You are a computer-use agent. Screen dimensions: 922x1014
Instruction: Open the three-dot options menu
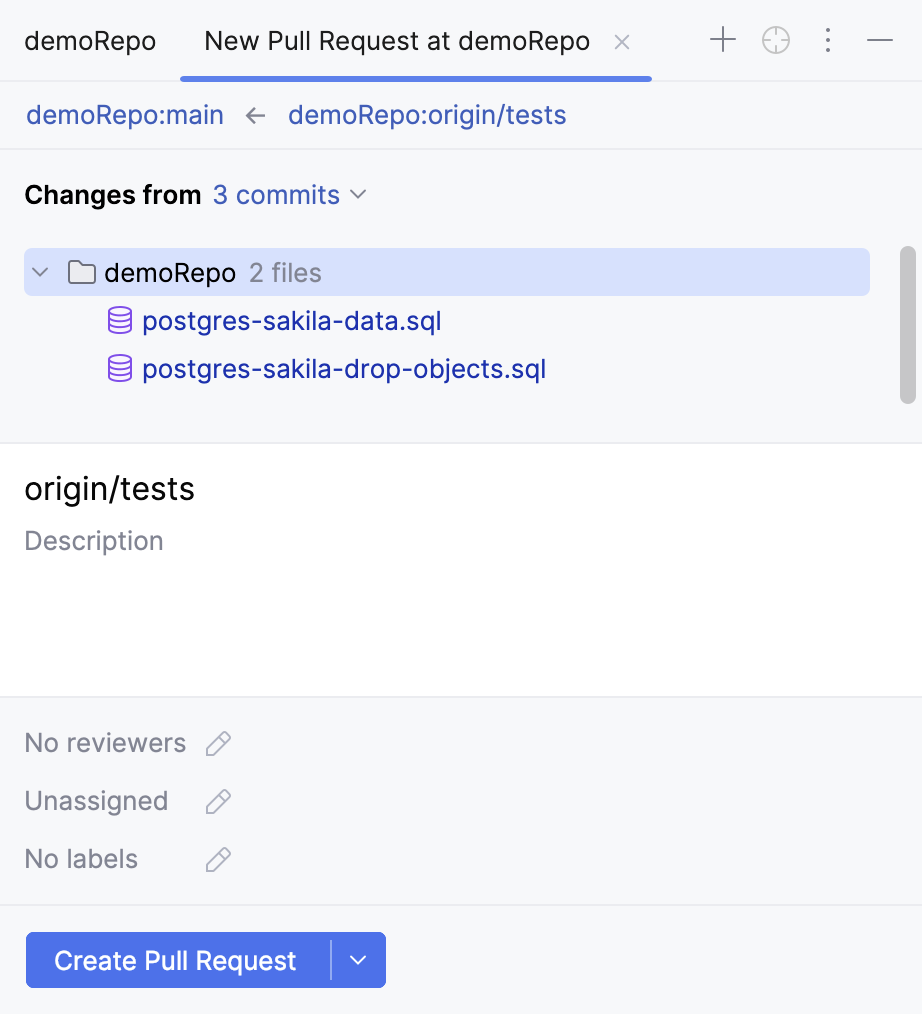[x=828, y=40]
